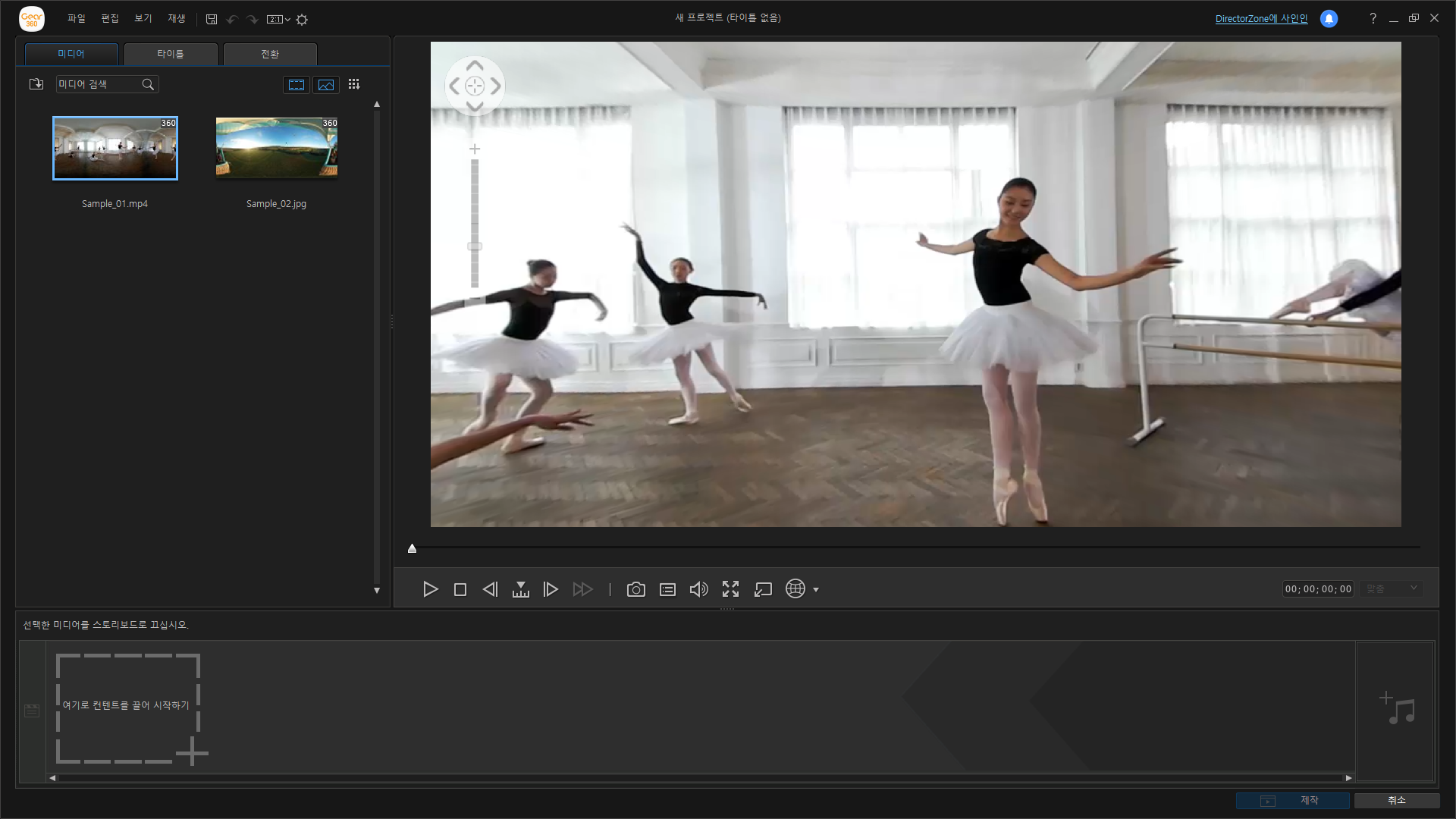
Task: Toggle video media filter in library
Action: click(x=297, y=85)
